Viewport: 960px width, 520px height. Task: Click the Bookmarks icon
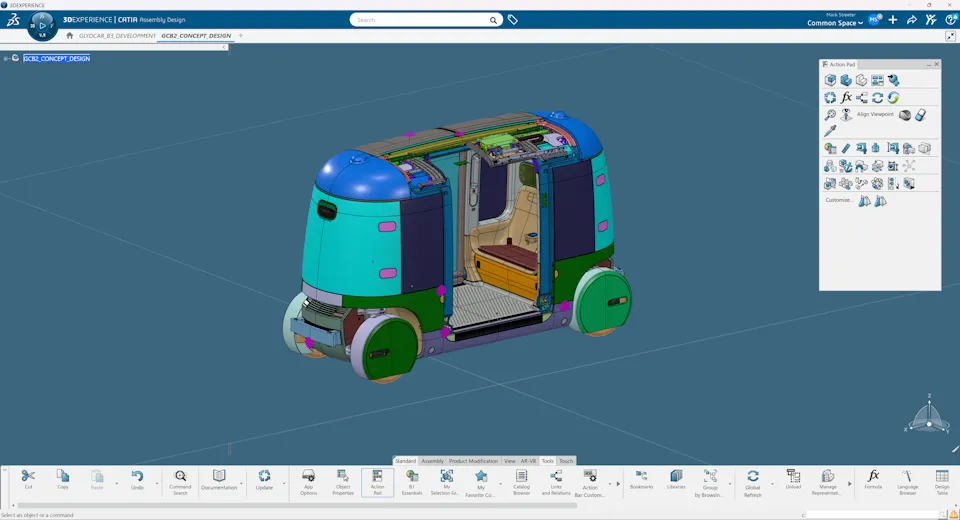coord(641,479)
